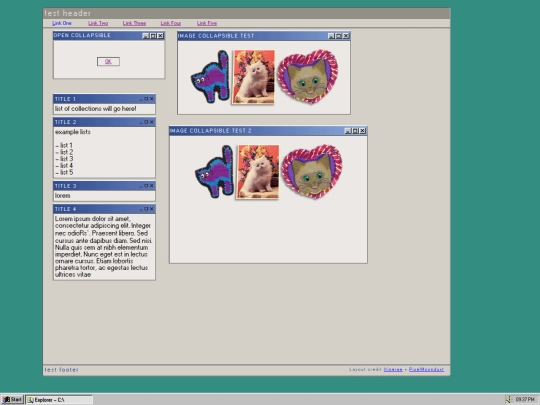540x405 pixels.
Task: Click the "example lists" text
Action: [73, 132]
